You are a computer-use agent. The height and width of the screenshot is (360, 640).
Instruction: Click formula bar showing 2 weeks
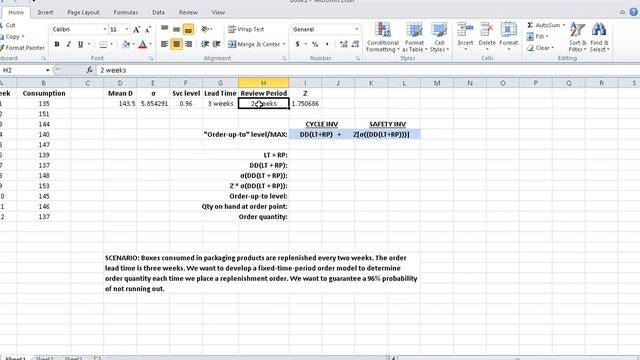367,70
